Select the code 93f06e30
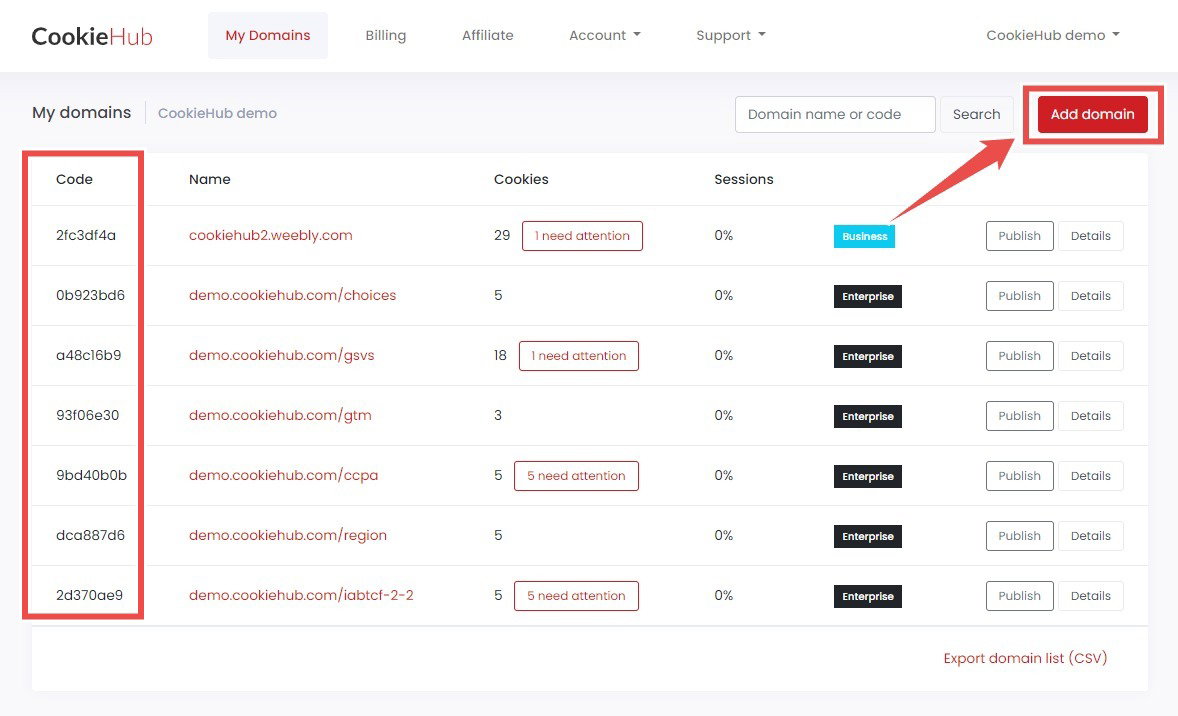Viewport: 1178px width, 716px height. pyautogui.click(x=87, y=415)
